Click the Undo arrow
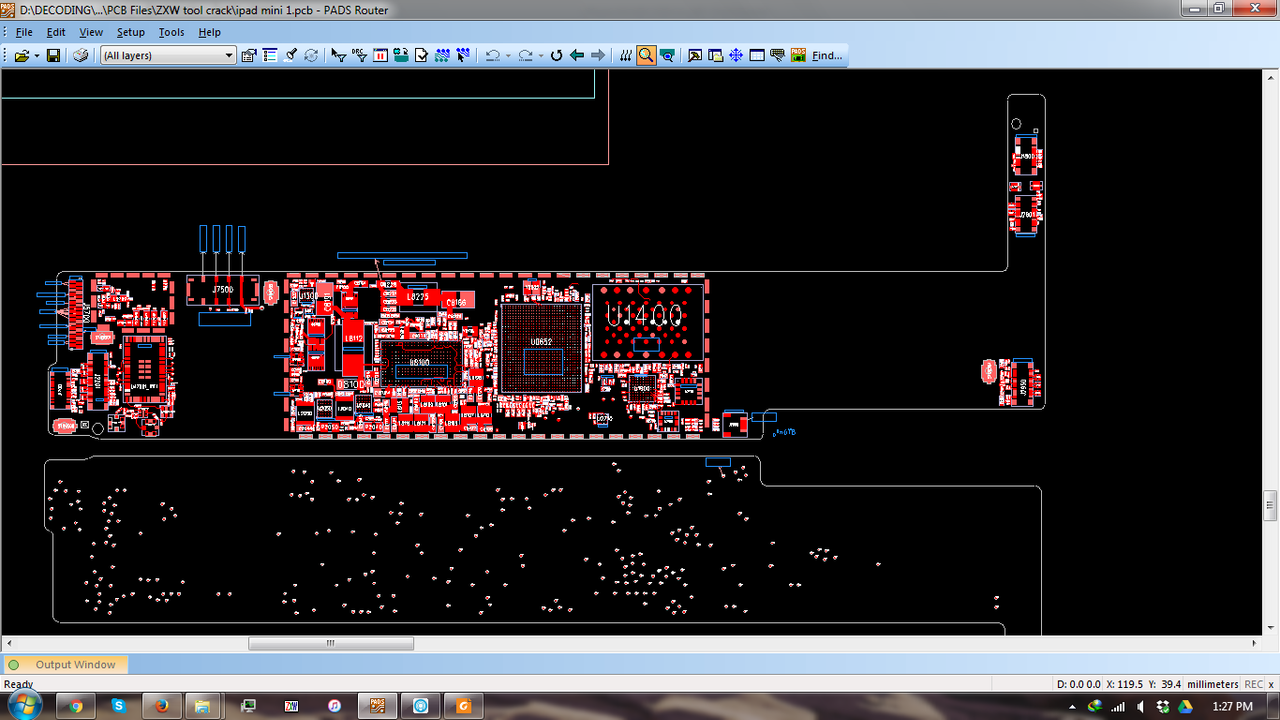The image size is (1280, 720). point(492,55)
